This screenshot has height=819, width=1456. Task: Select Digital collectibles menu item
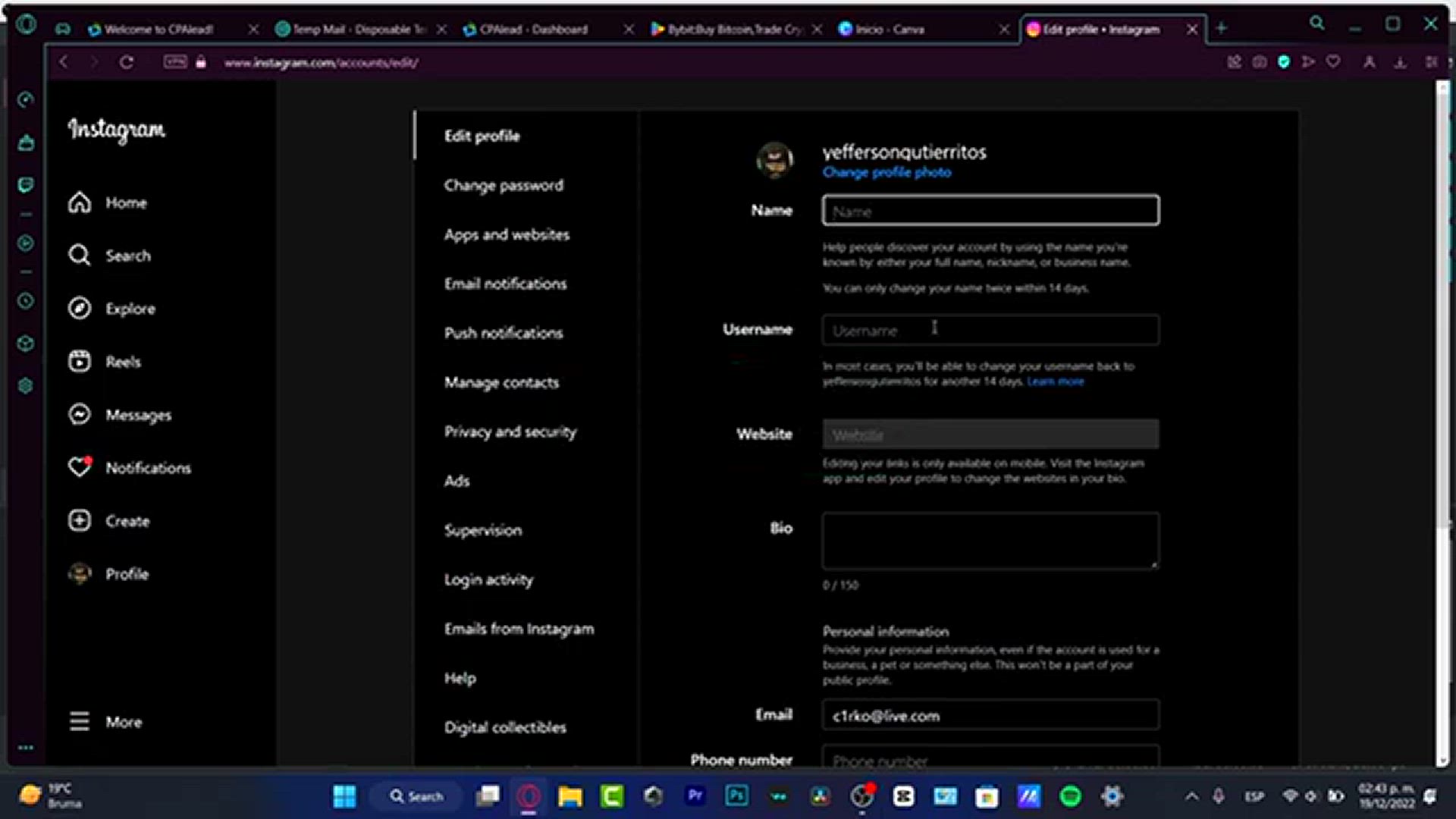(505, 727)
